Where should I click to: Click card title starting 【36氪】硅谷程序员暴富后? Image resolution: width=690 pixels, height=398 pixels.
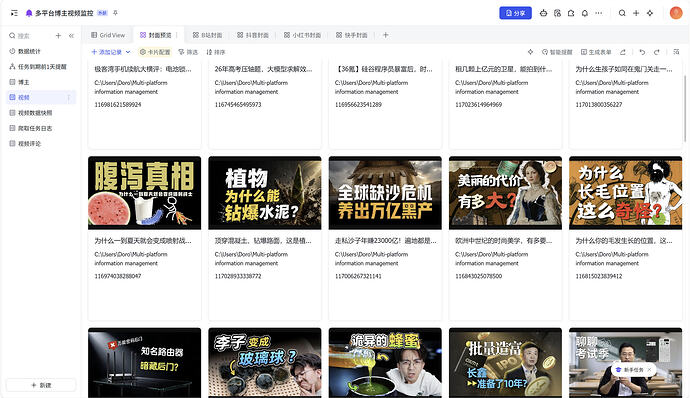click(384, 69)
